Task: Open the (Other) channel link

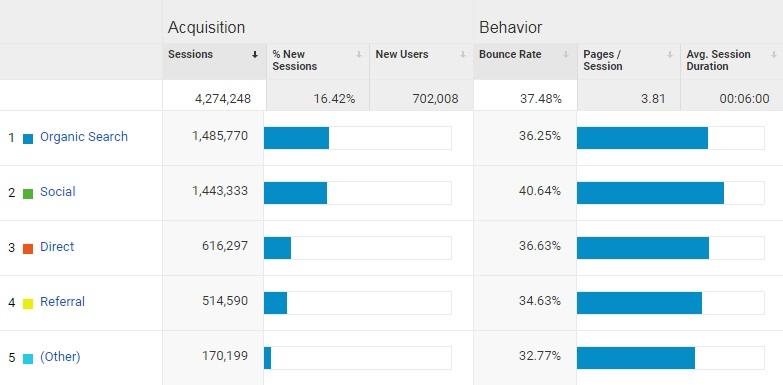Action: tap(60, 357)
